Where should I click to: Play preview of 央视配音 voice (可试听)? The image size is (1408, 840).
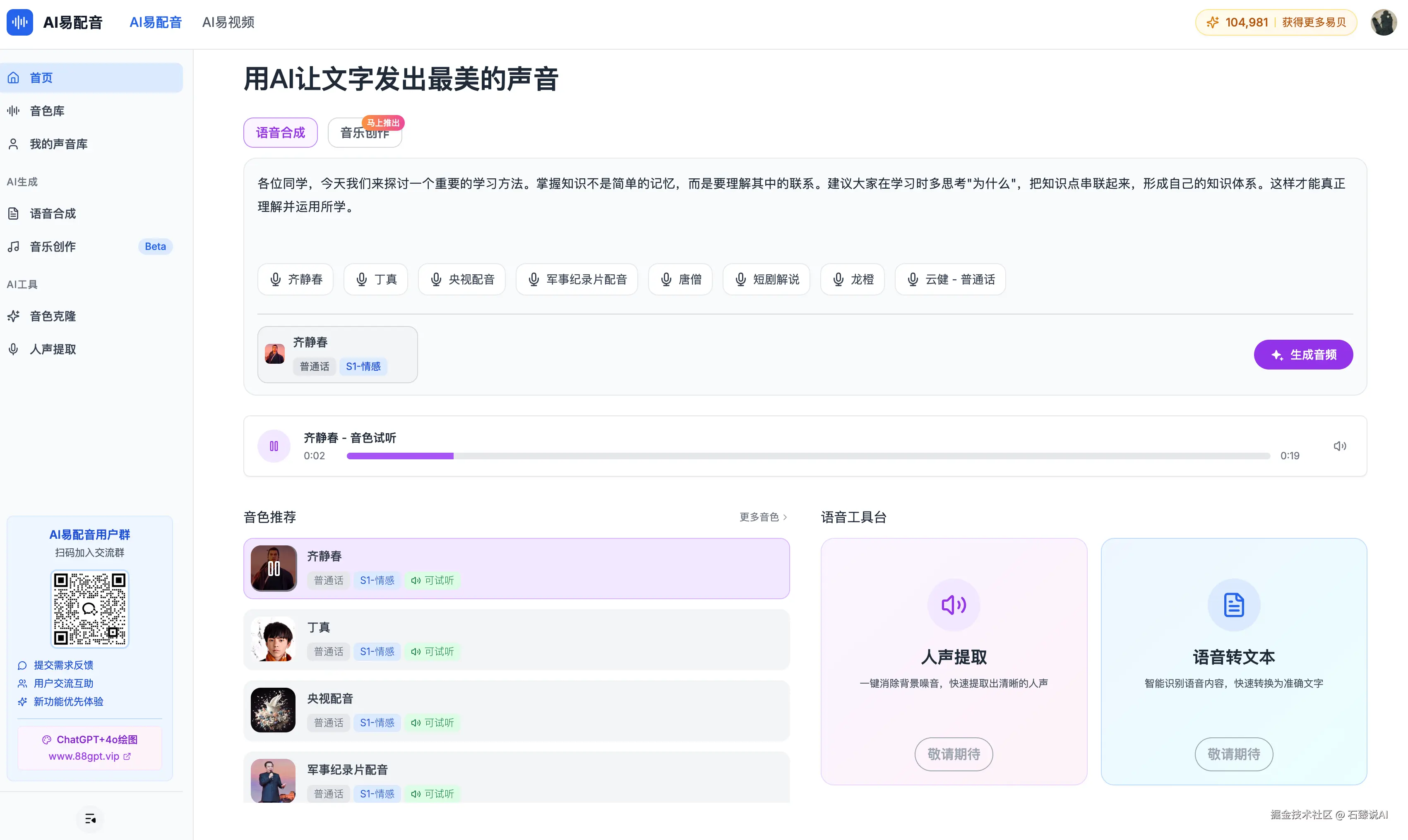click(433, 723)
